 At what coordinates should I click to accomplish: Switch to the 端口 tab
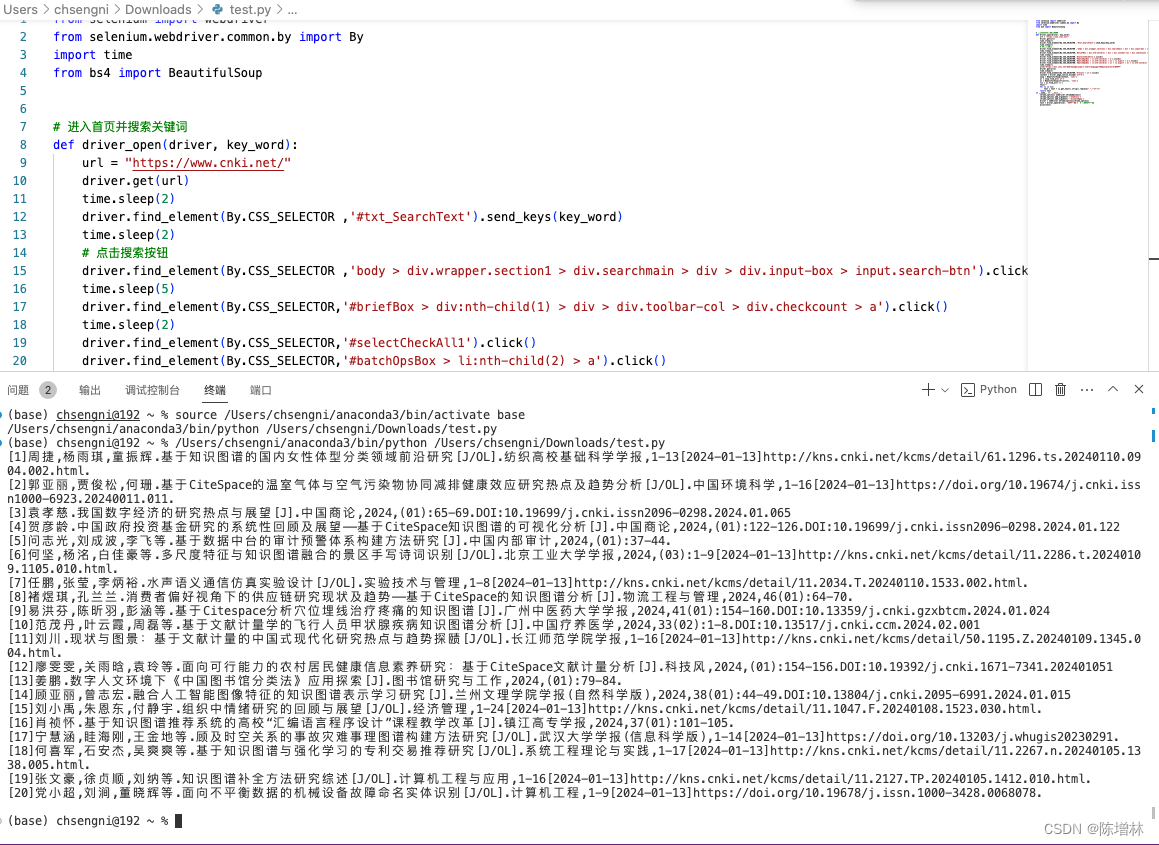point(261,390)
